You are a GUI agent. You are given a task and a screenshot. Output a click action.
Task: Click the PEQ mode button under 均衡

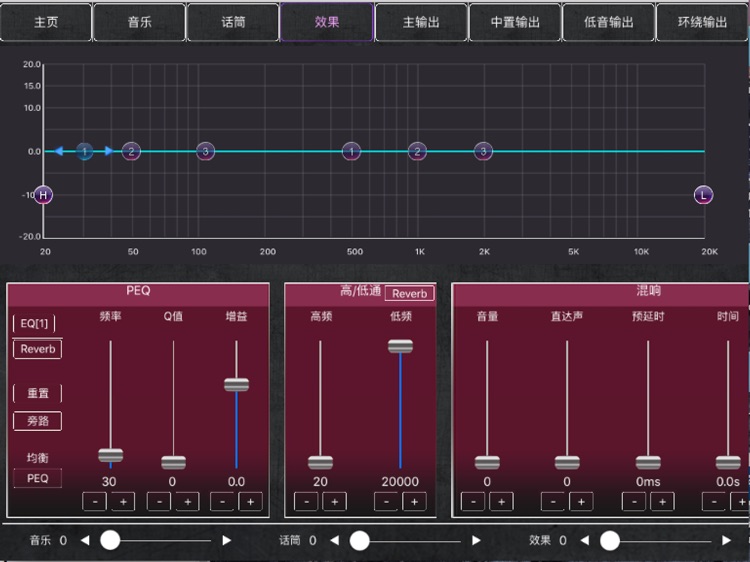(x=38, y=478)
